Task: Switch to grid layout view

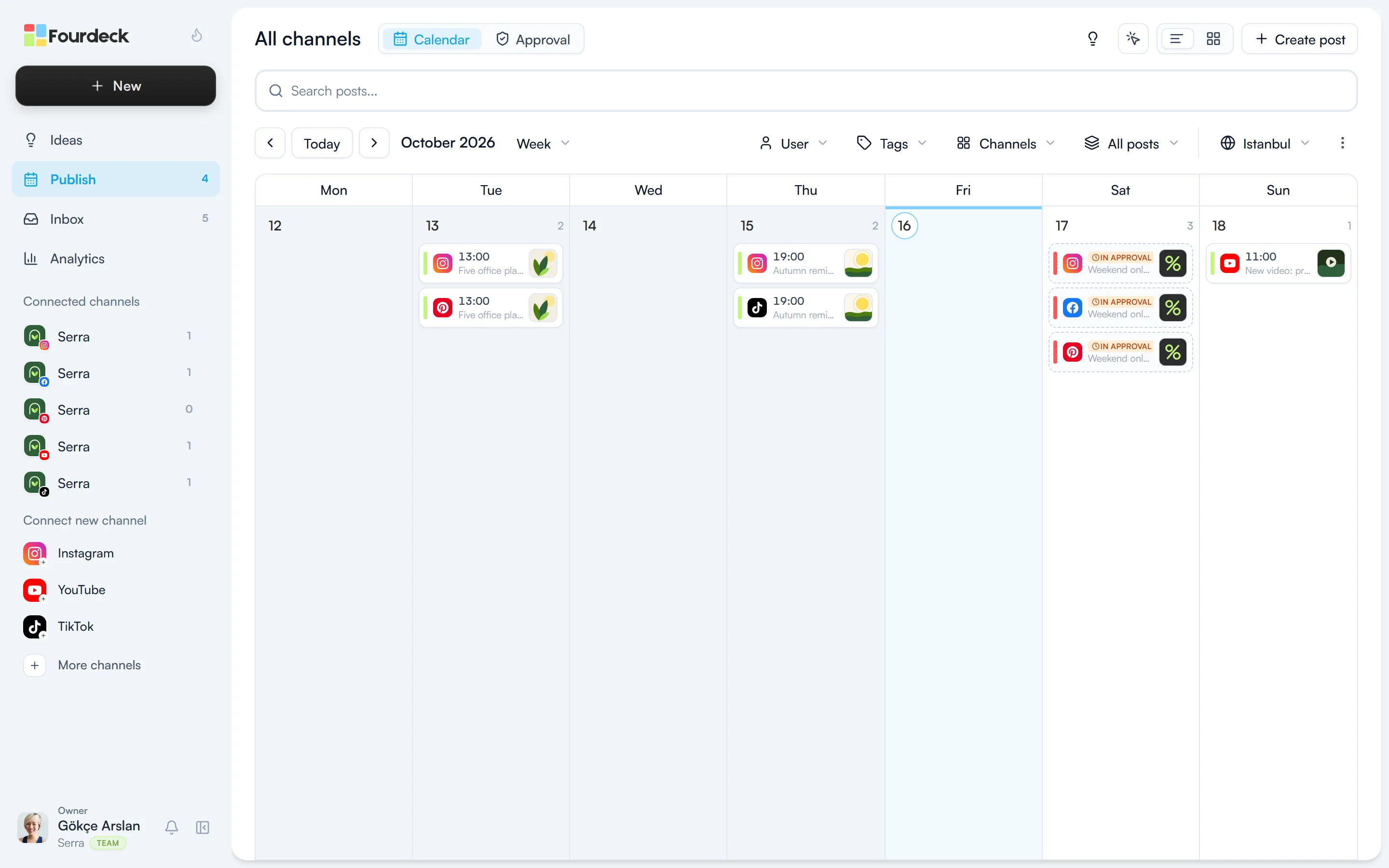Action: click(1213, 39)
